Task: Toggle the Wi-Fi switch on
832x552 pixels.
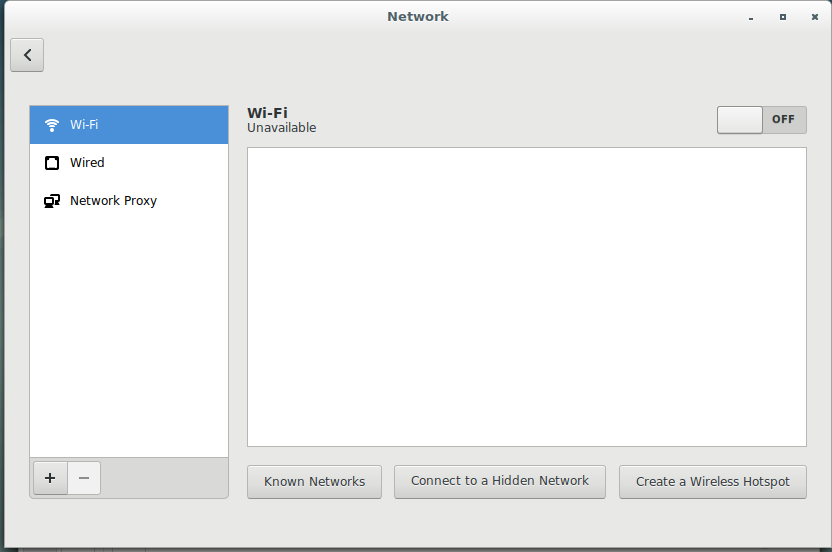Action: click(761, 120)
